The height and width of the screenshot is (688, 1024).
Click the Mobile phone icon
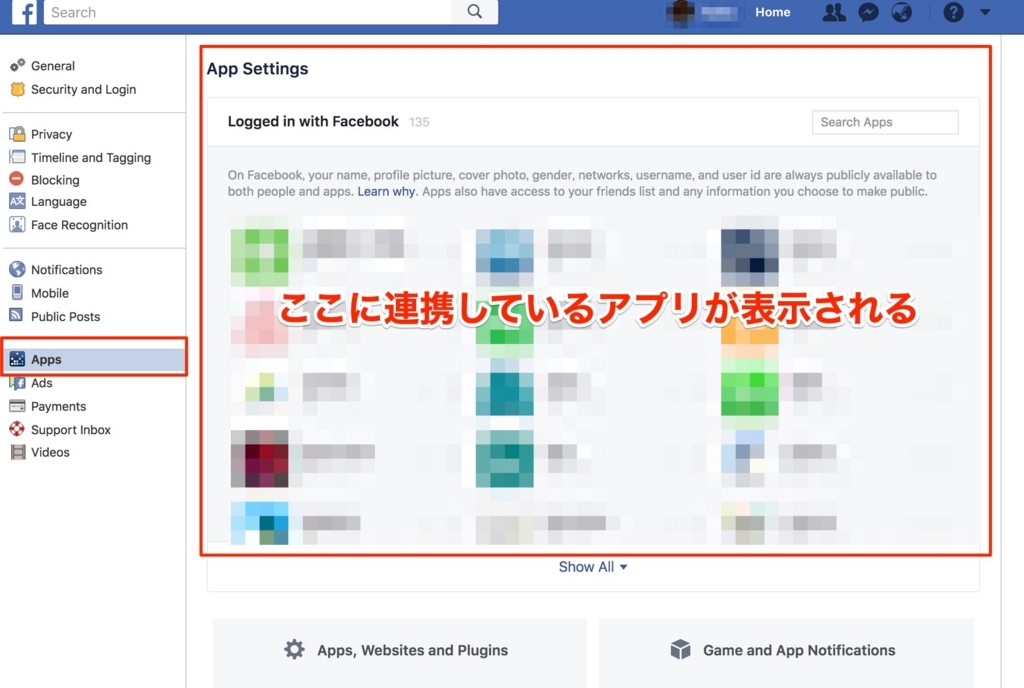click(x=18, y=292)
